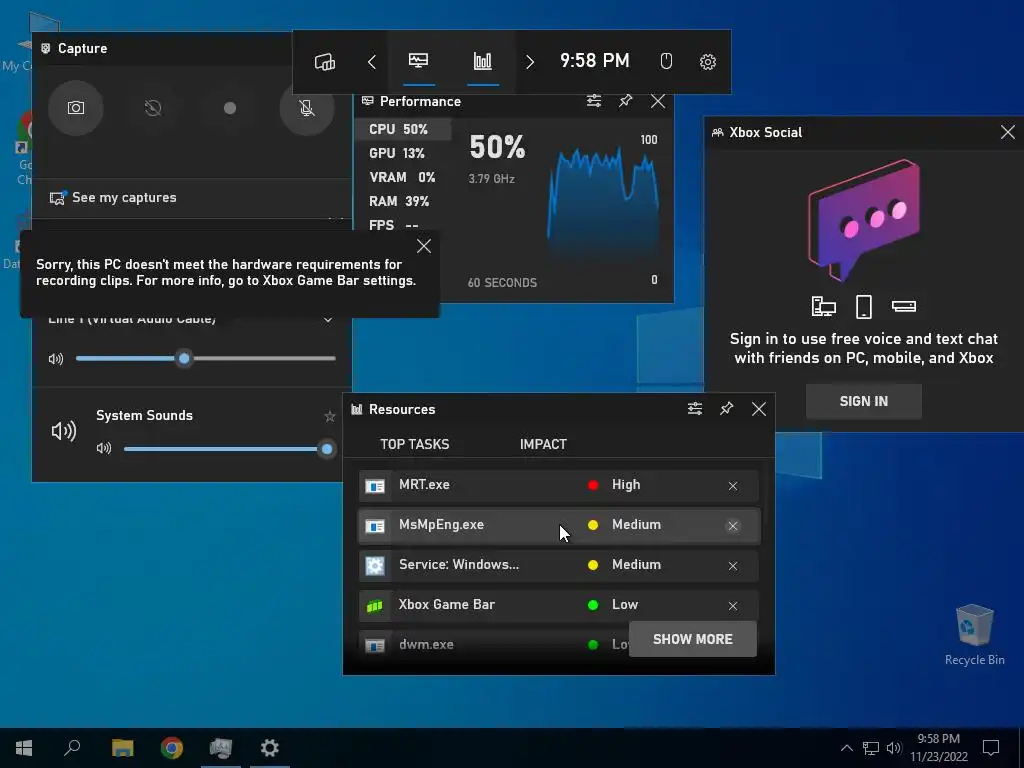Click the SIGN IN button
The height and width of the screenshot is (768, 1024).
click(x=863, y=401)
